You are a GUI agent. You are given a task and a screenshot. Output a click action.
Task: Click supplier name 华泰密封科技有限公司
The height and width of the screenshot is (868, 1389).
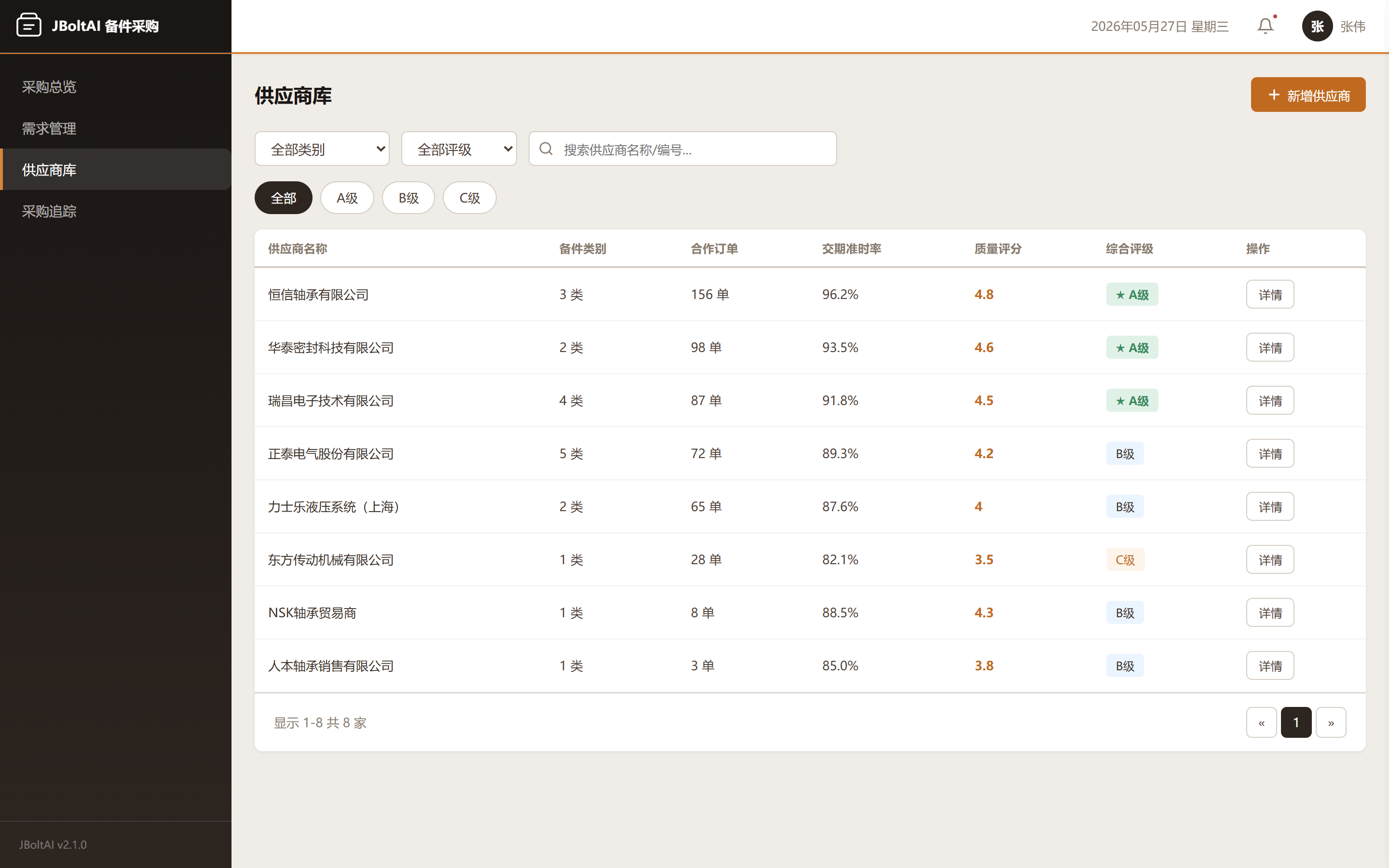click(x=330, y=347)
